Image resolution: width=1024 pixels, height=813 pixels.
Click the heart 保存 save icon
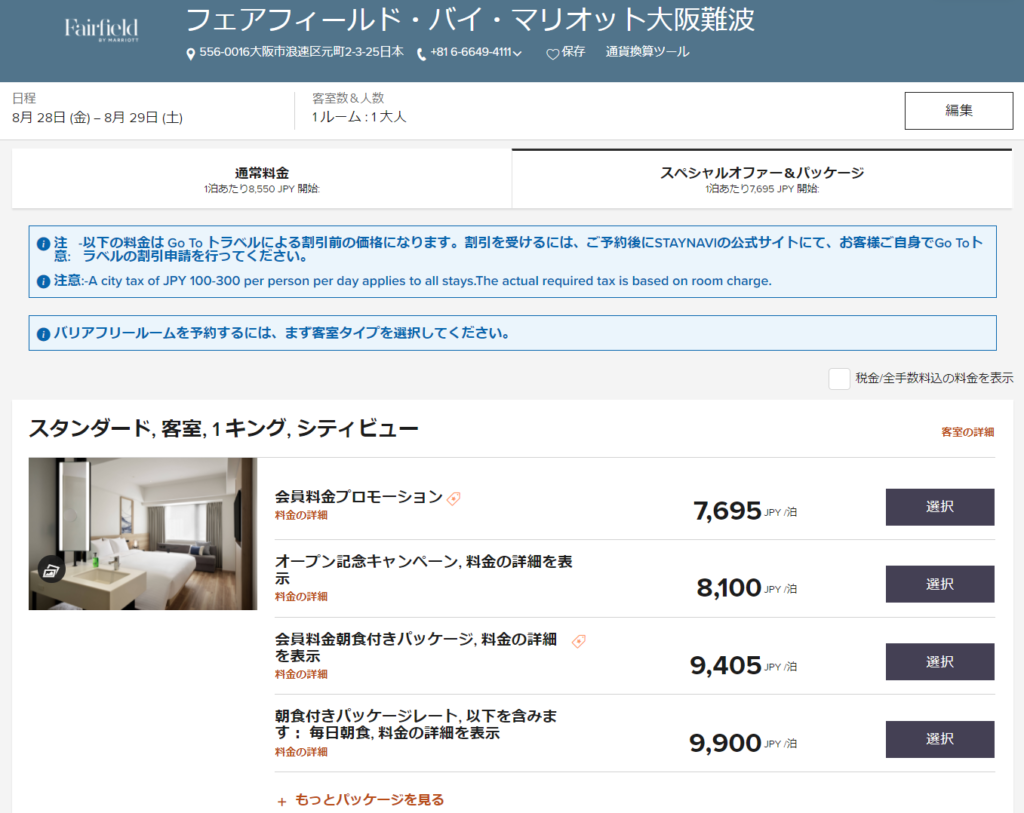point(552,54)
